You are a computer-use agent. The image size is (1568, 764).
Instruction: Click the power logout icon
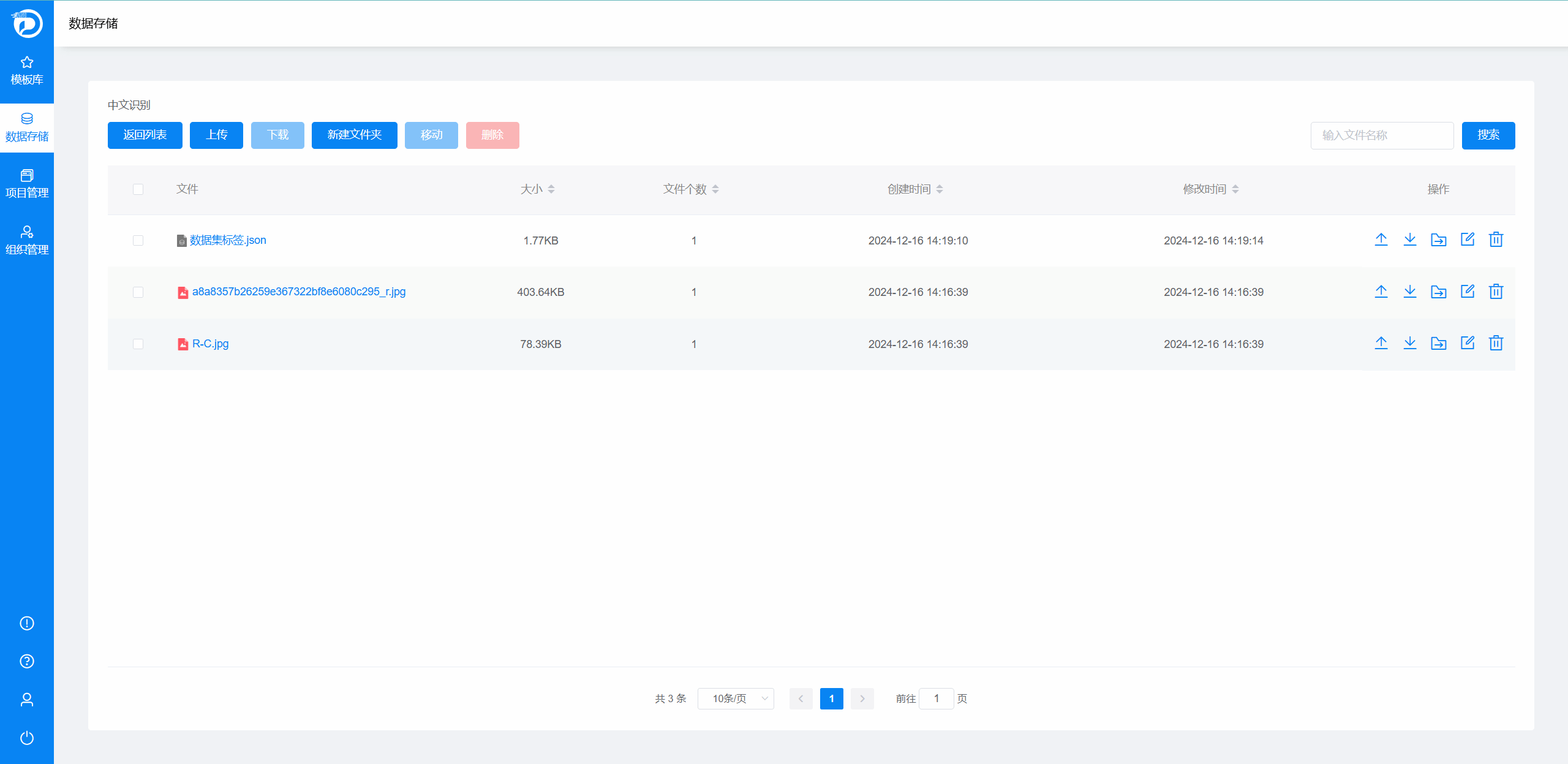tap(27, 738)
